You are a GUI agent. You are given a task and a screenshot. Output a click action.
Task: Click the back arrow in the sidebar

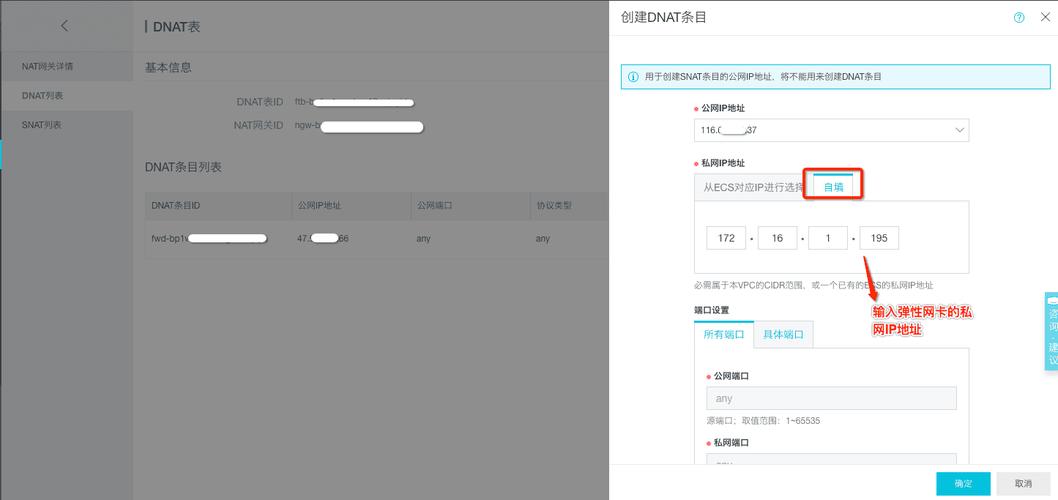[x=65, y=26]
